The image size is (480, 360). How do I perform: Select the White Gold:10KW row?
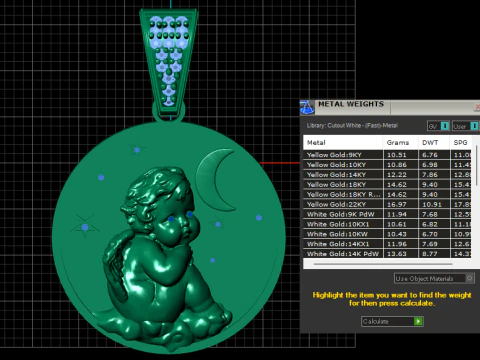coord(387,234)
